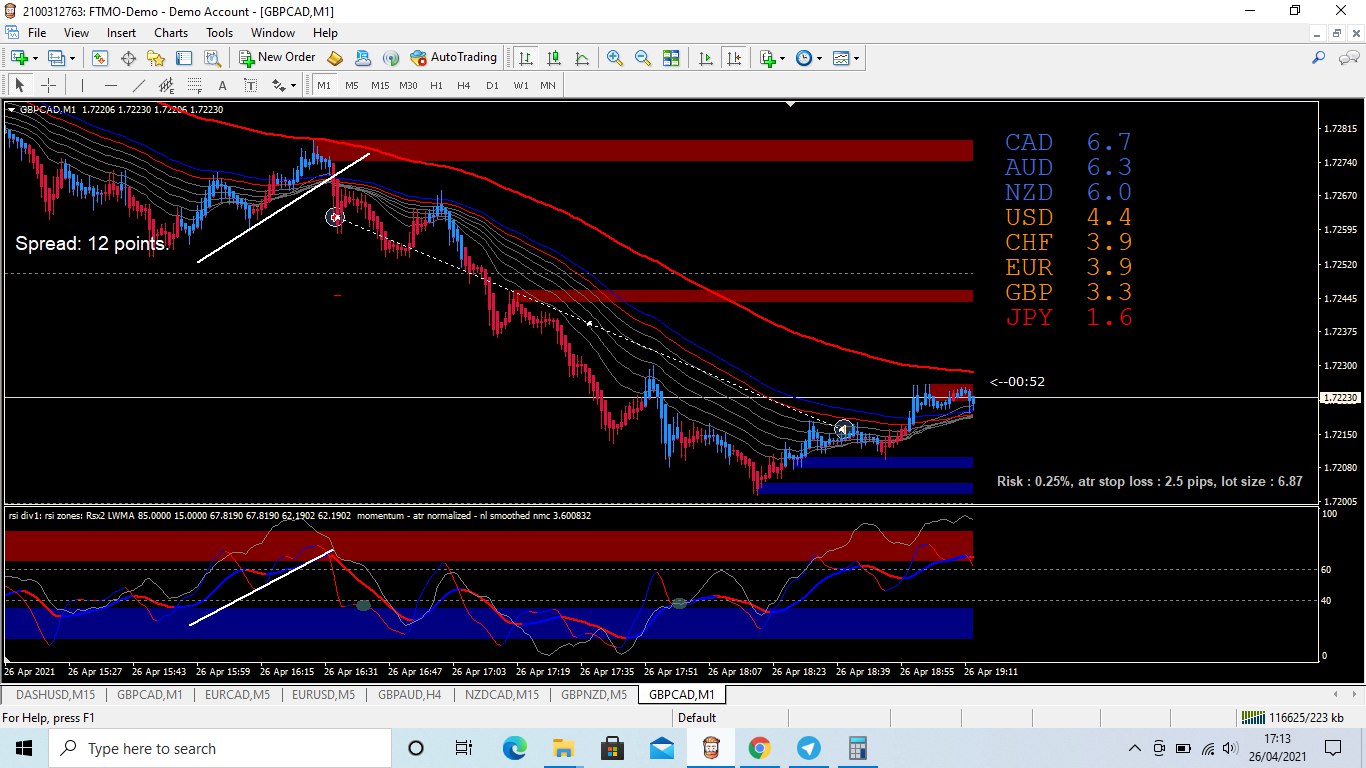
Task: Click the chart header collapse triangle GBPCAD,M1
Action: (11, 109)
